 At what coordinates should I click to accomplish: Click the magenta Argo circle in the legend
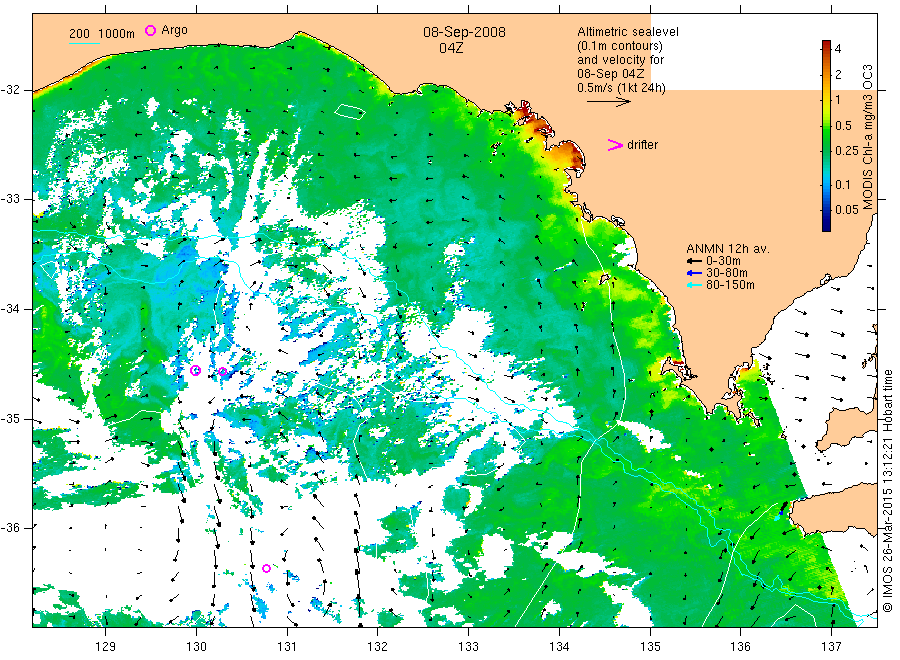click(150, 30)
